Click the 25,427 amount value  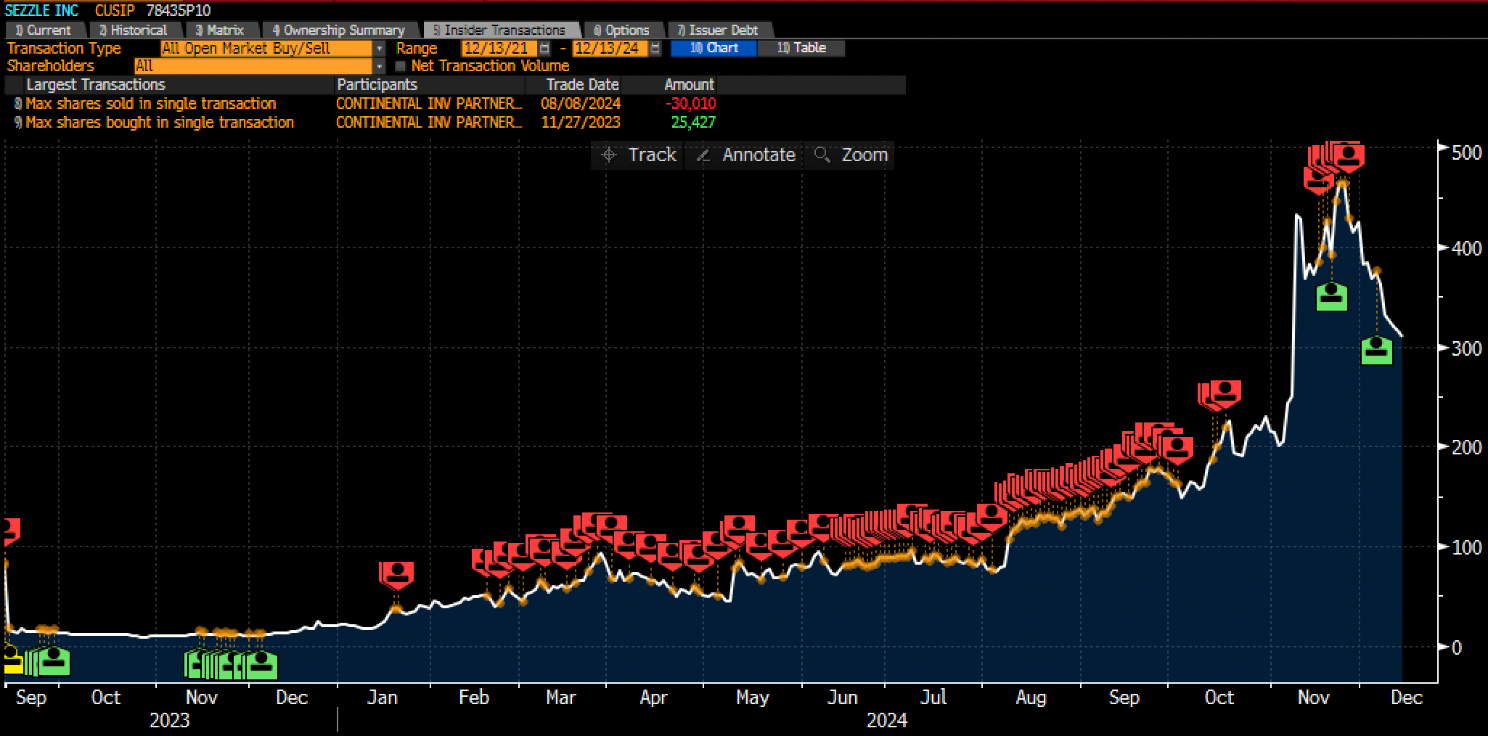pos(693,122)
